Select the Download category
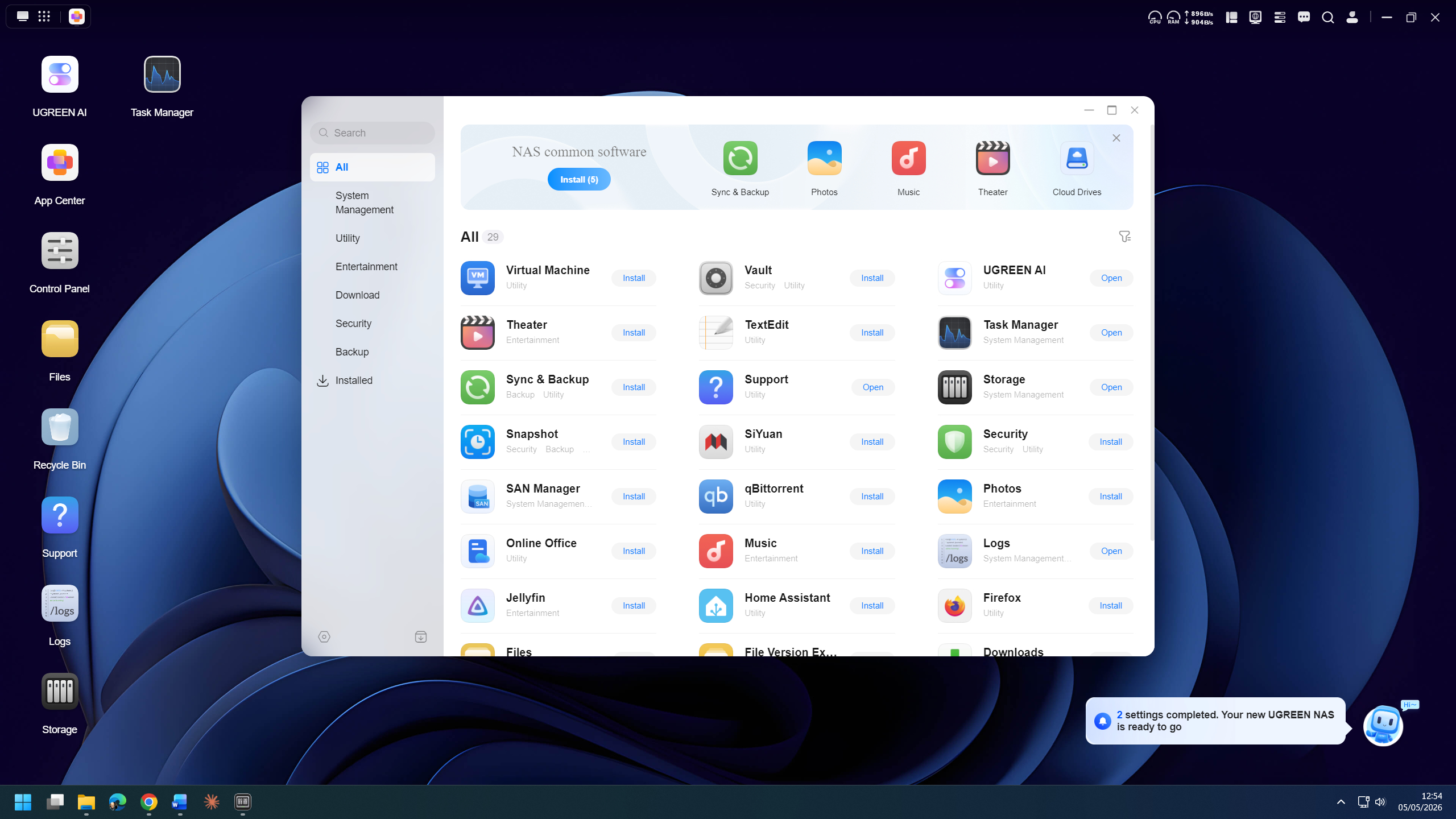Image resolution: width=1456 pixels, height=819 pixels. click(373, 295)
